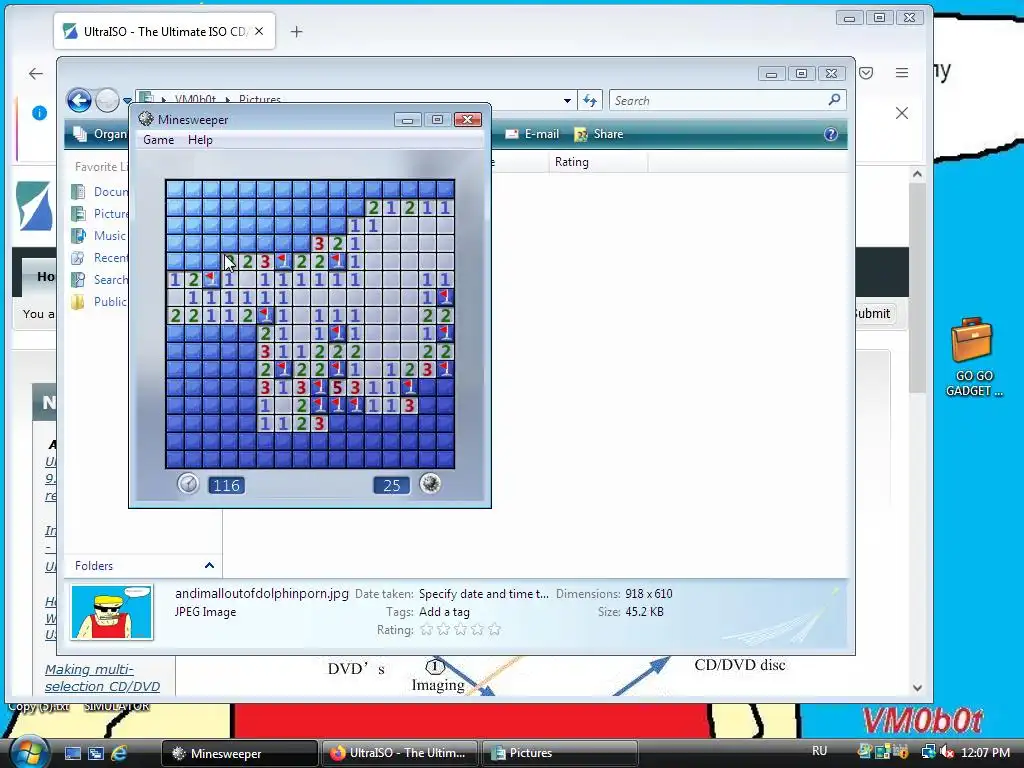This screenshot has height=768, width=1024.
Task: Open the Windows Start menu
Action: coord(27,753)
